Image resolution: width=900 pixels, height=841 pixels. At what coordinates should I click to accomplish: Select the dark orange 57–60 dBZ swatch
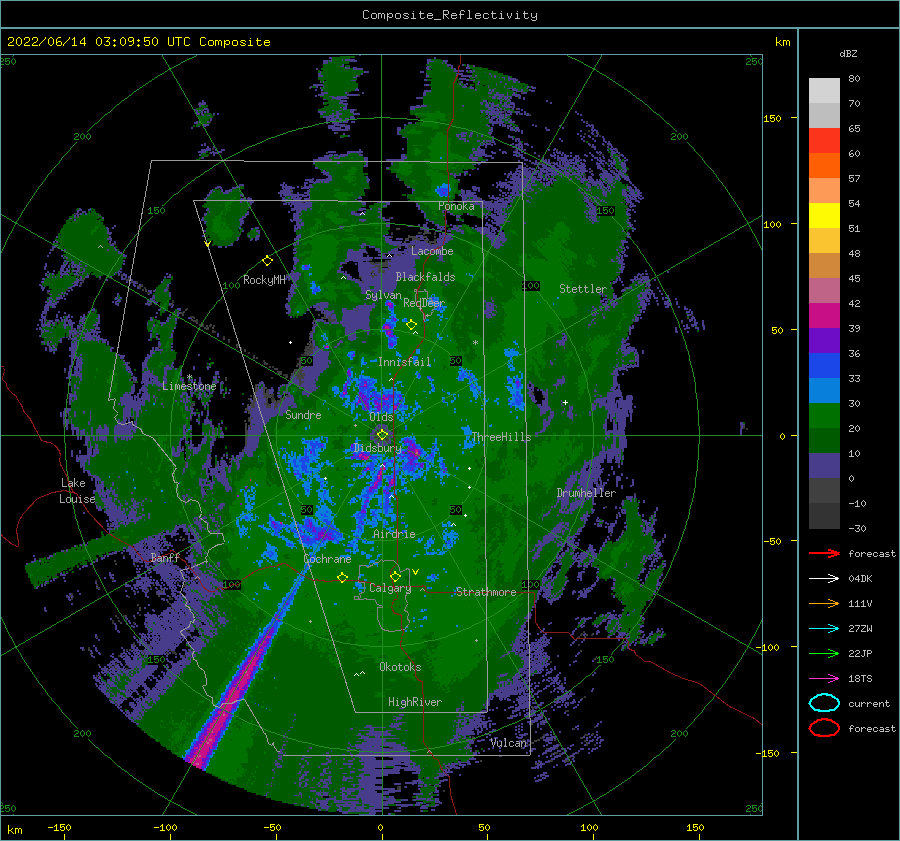pos(824,166)
